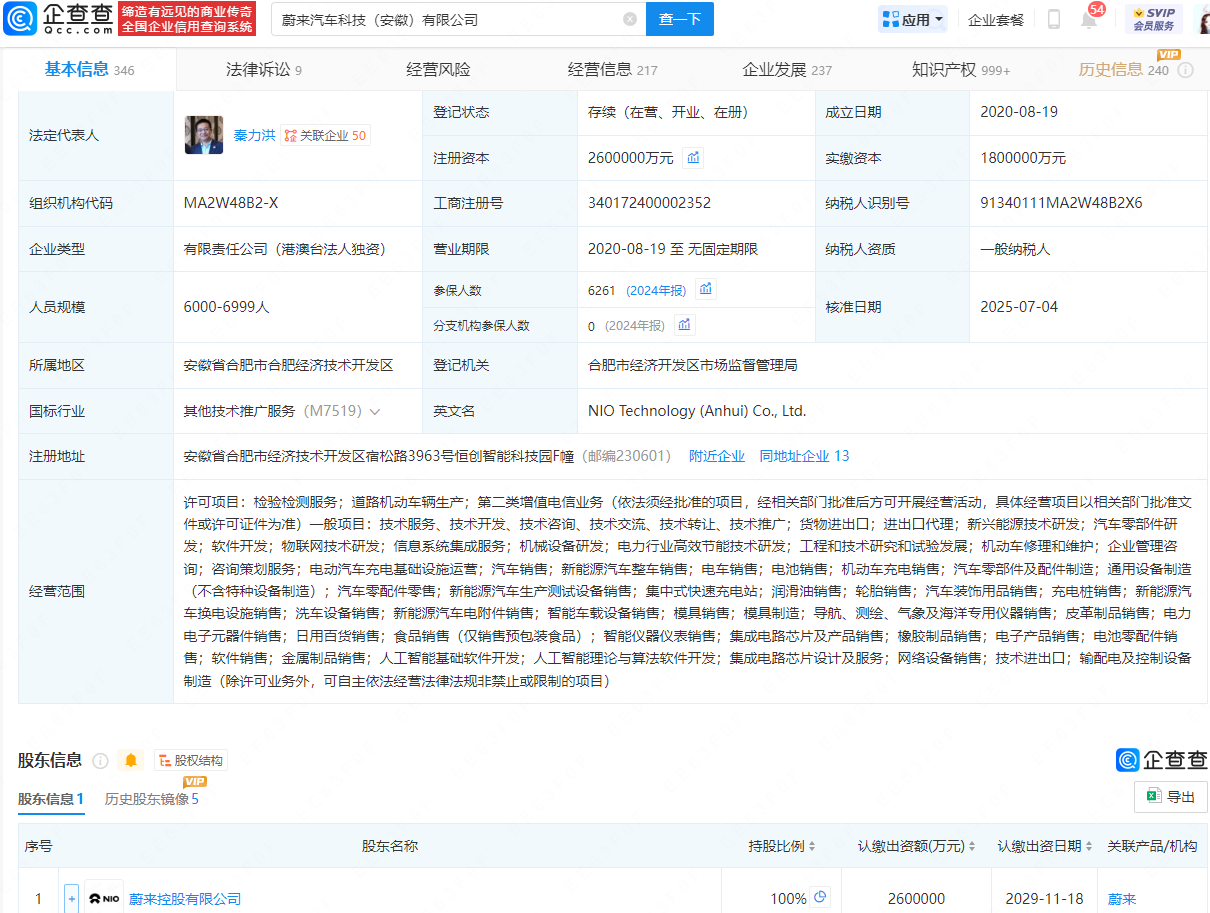Click the (2024年报) link beside 6261

pos(656,290)
